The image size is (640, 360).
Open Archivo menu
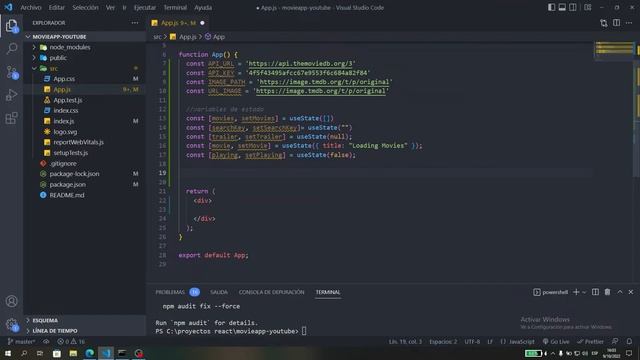(x=31, y=7)
